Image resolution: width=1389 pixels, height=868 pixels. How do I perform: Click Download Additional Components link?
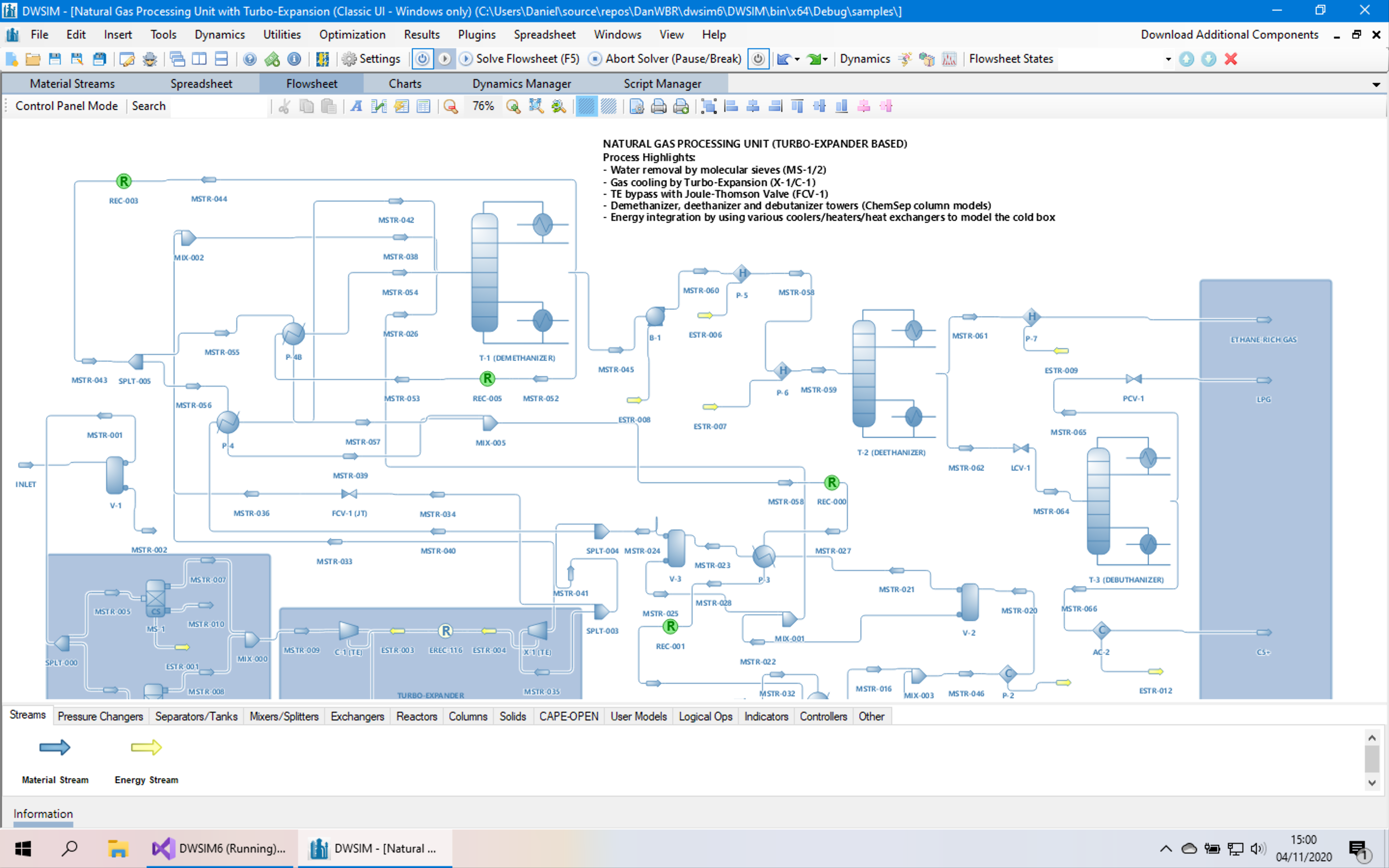[x=1229, y=35]
